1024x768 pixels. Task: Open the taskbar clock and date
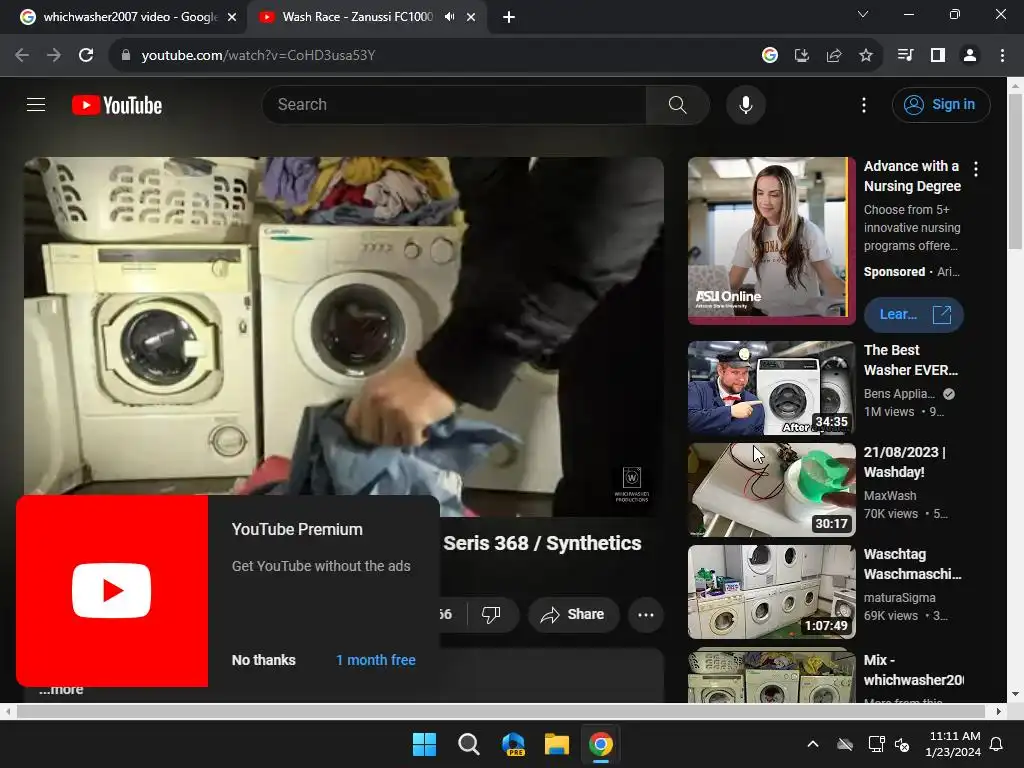pyautogui.click(x=953, y=744)
